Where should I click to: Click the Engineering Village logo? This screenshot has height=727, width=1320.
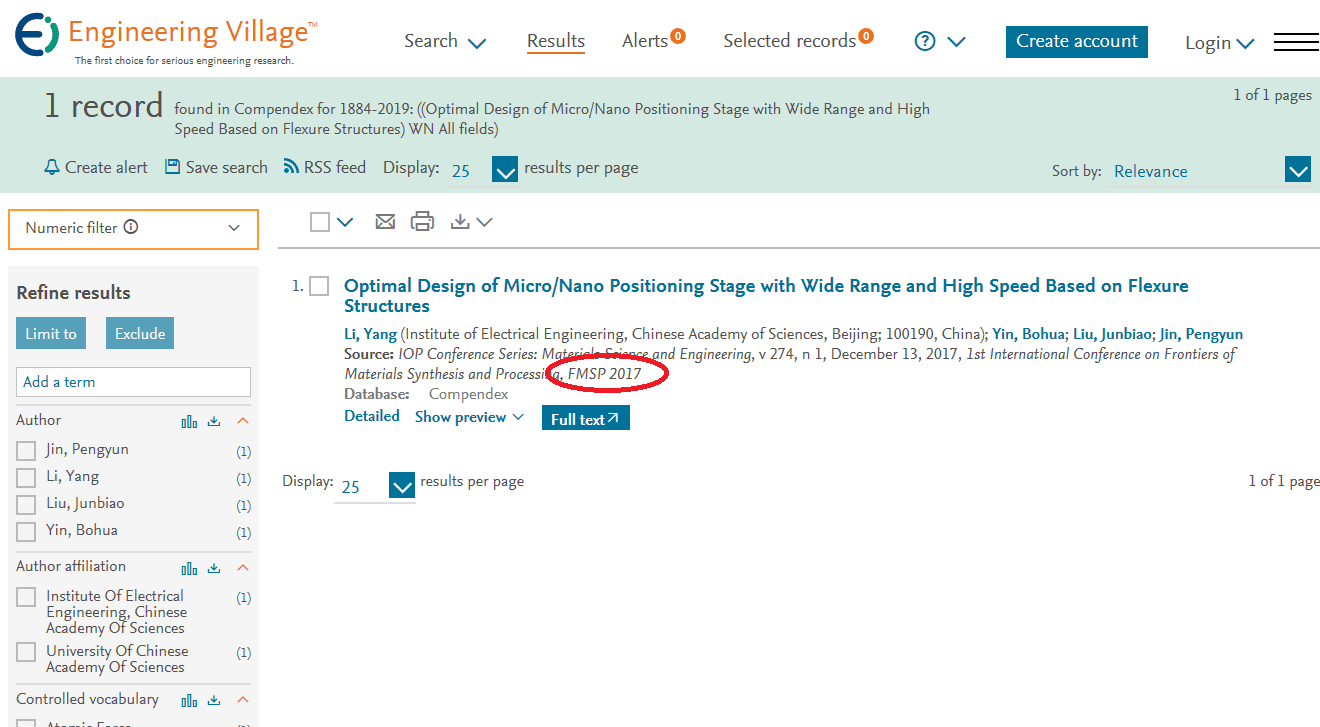[166, 39]
